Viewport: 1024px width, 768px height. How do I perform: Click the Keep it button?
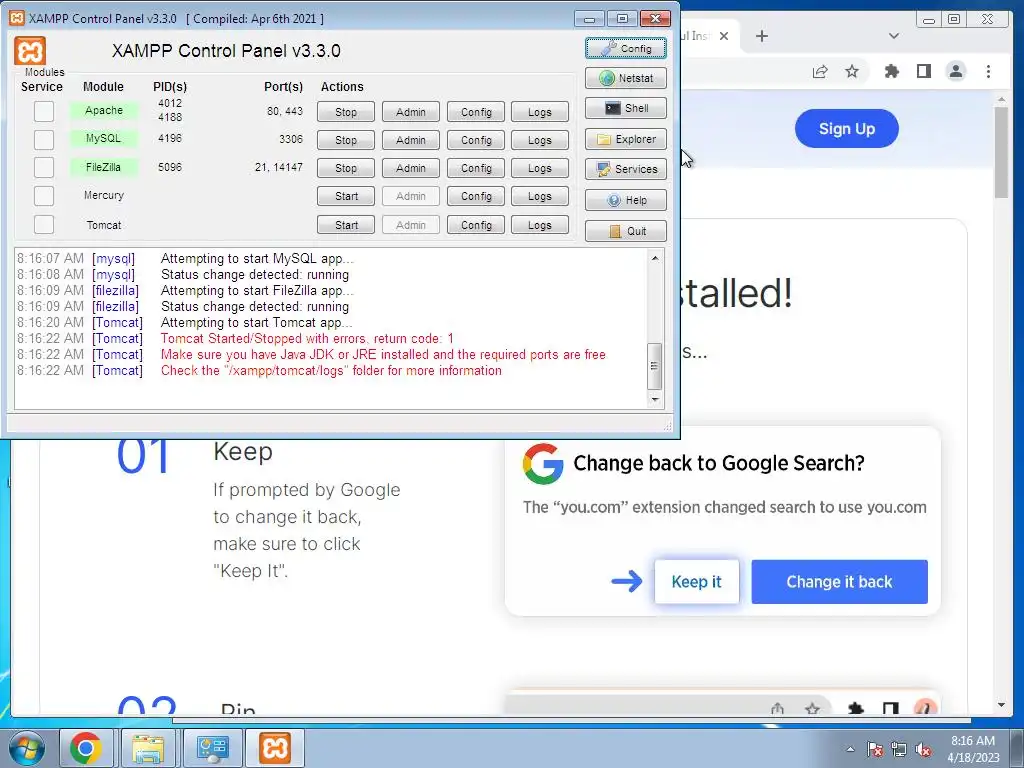697,581
